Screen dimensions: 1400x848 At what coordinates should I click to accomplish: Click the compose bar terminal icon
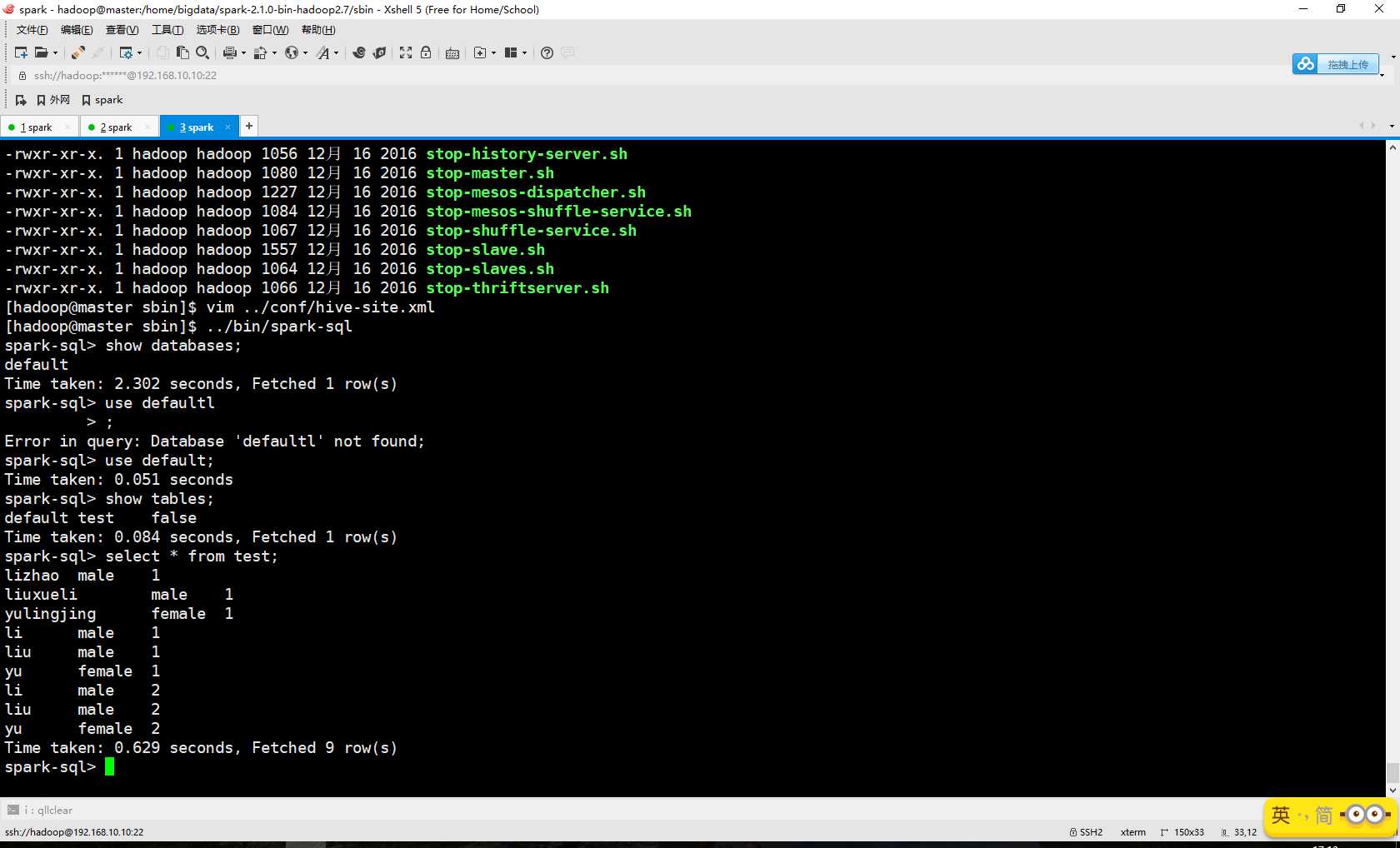tap(12, 810)
